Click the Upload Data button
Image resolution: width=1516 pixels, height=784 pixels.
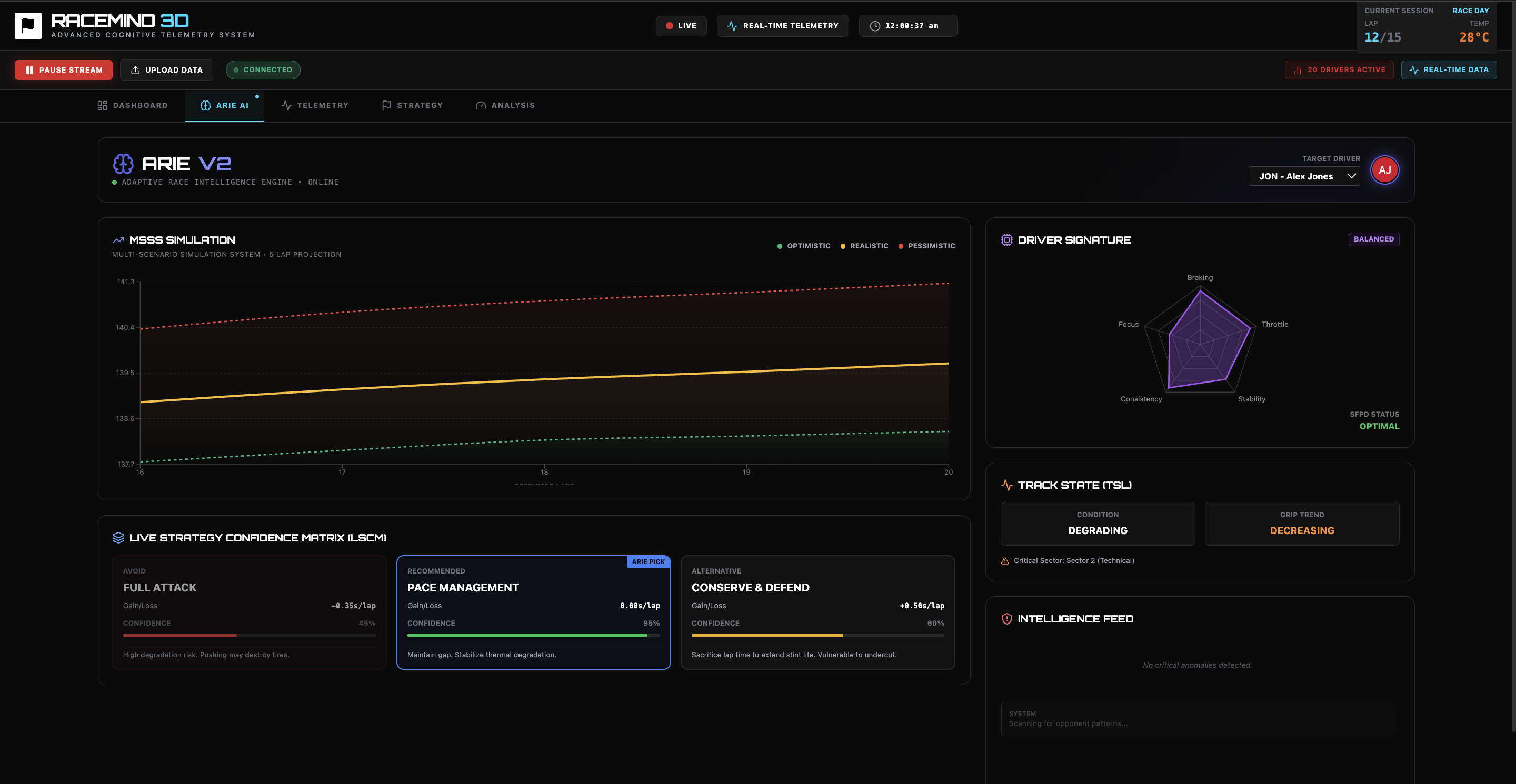166,70
